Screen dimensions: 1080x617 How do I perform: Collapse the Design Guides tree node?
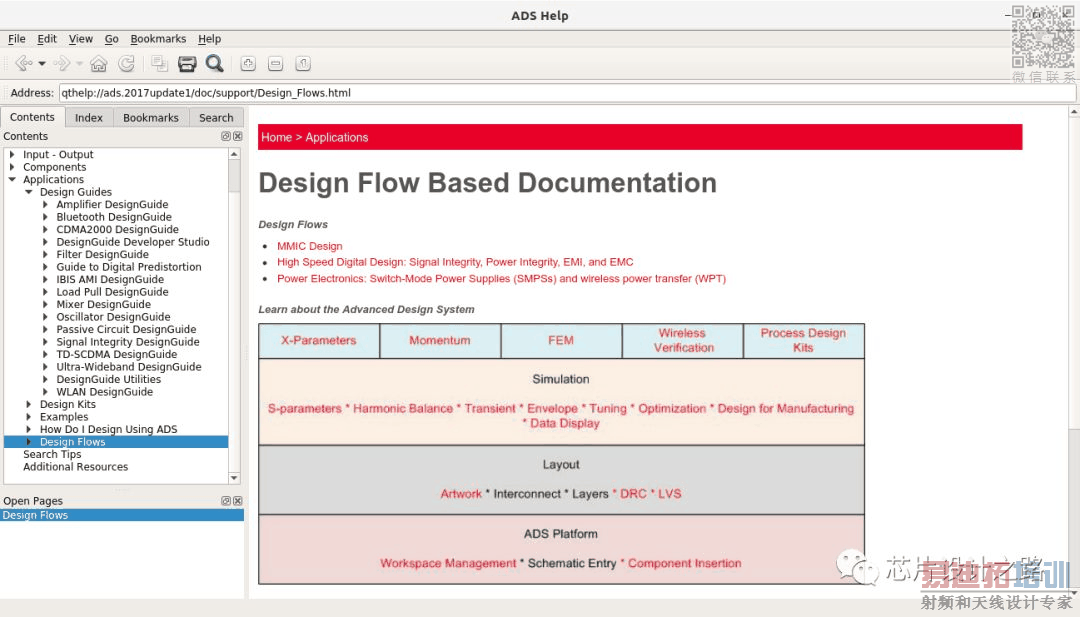(x=28, y=192)
